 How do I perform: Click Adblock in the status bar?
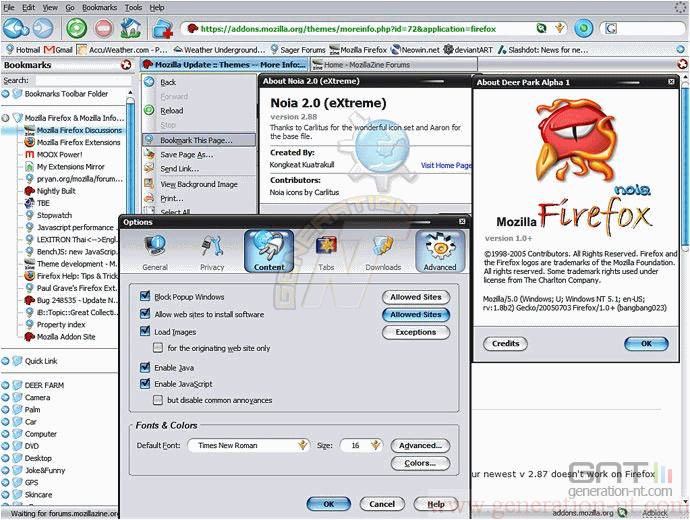pyautogui.click(x=655, y=513)
